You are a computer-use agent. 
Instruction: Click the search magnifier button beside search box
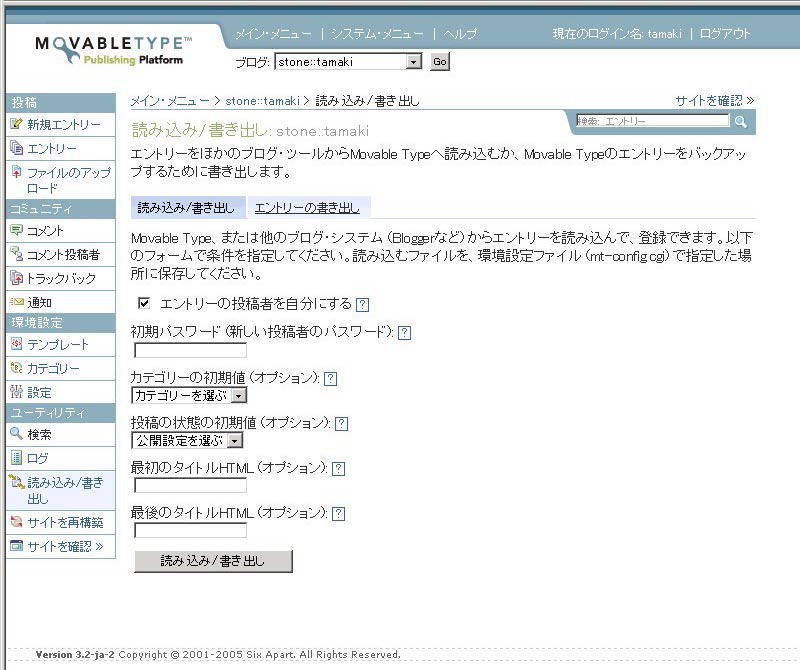coord(741,122)
